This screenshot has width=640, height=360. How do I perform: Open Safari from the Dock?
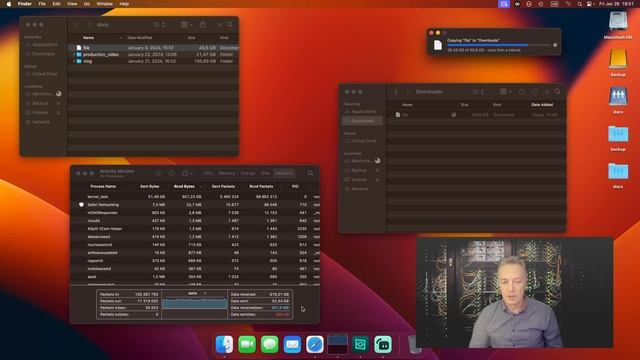[315, 344]
